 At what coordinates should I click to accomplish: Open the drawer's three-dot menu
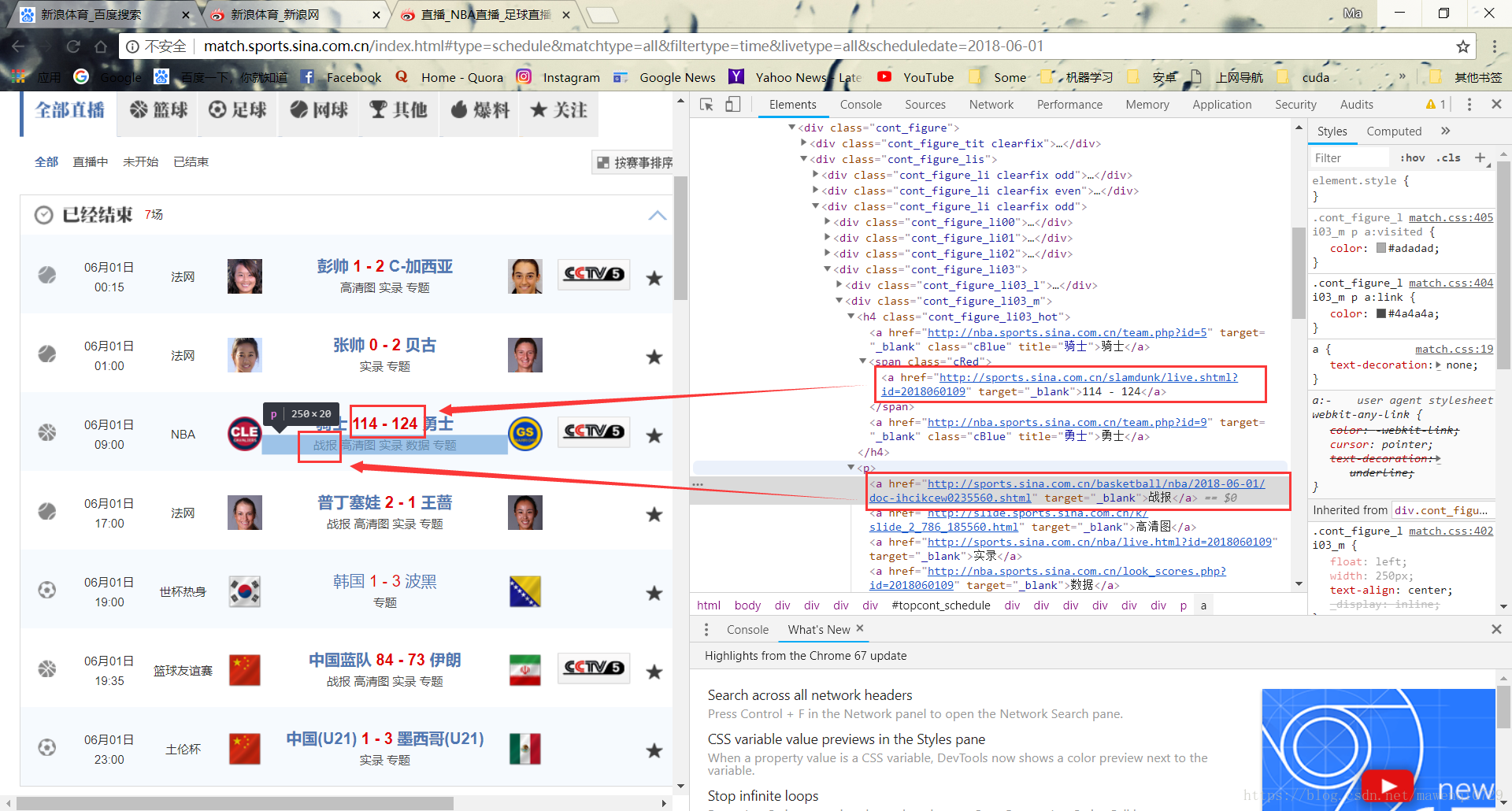(706, 630)
